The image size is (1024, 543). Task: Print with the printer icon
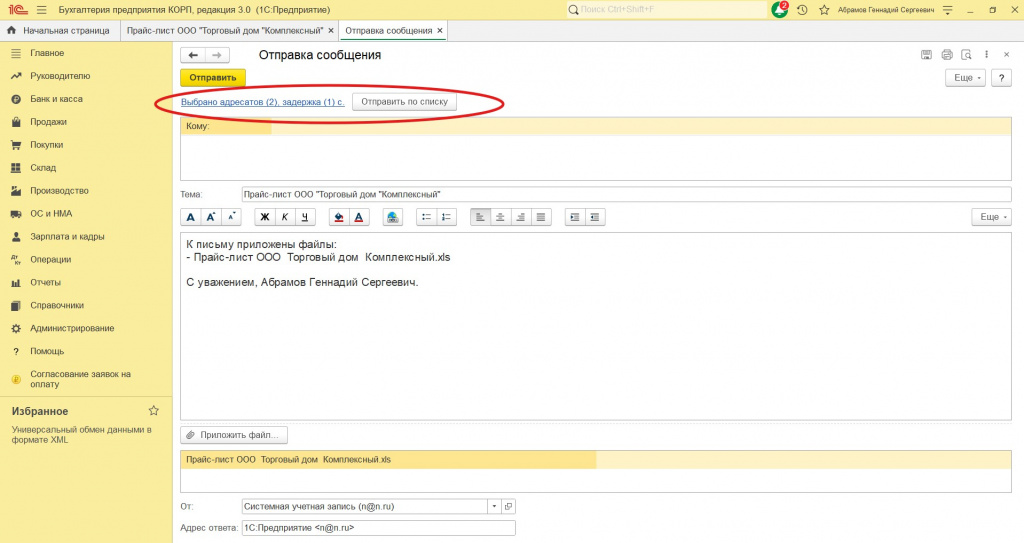tap(947, 55)
